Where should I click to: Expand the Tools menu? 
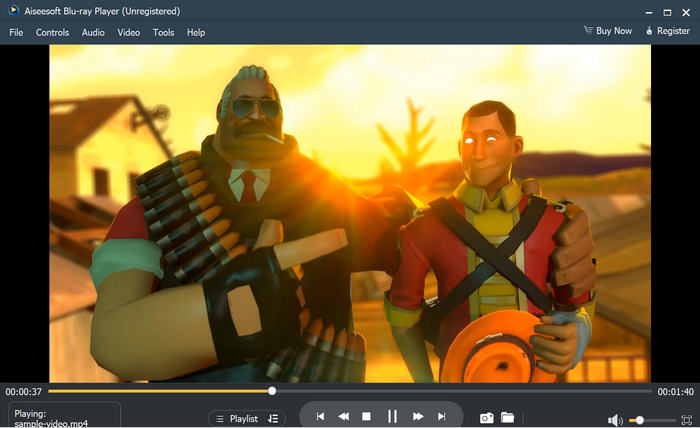(x=163, y=32)
